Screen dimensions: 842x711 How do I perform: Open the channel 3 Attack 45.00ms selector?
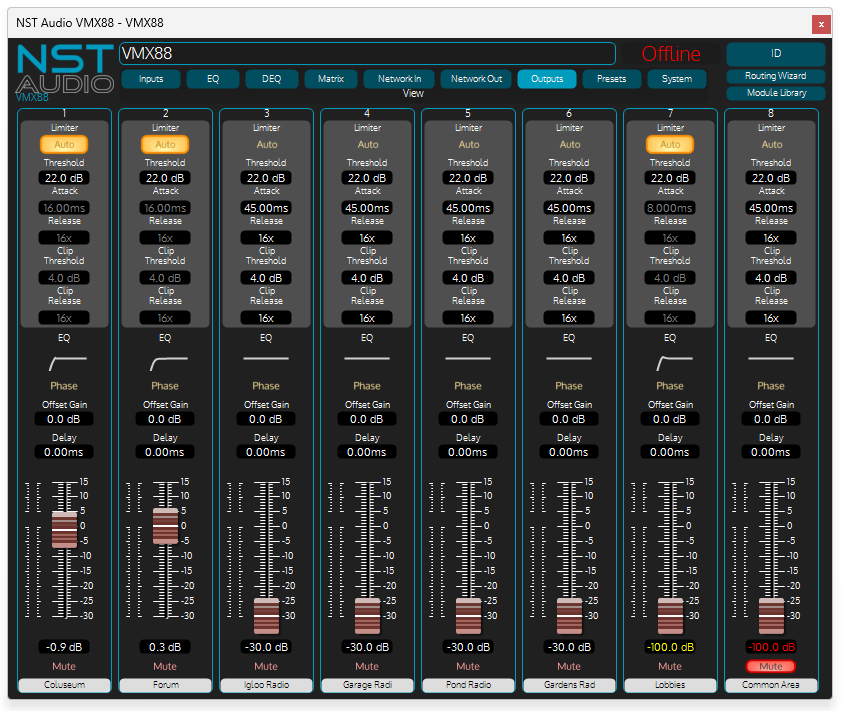click(x=266, y=208)
